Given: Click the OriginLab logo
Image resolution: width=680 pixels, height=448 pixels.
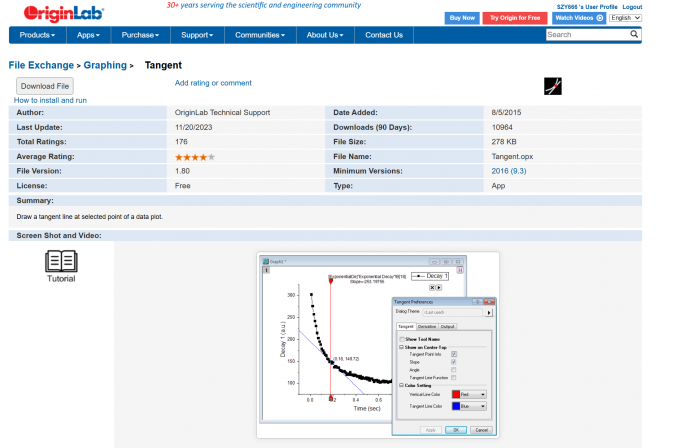Looking at the screenshot, I should [x=63, y=13].
